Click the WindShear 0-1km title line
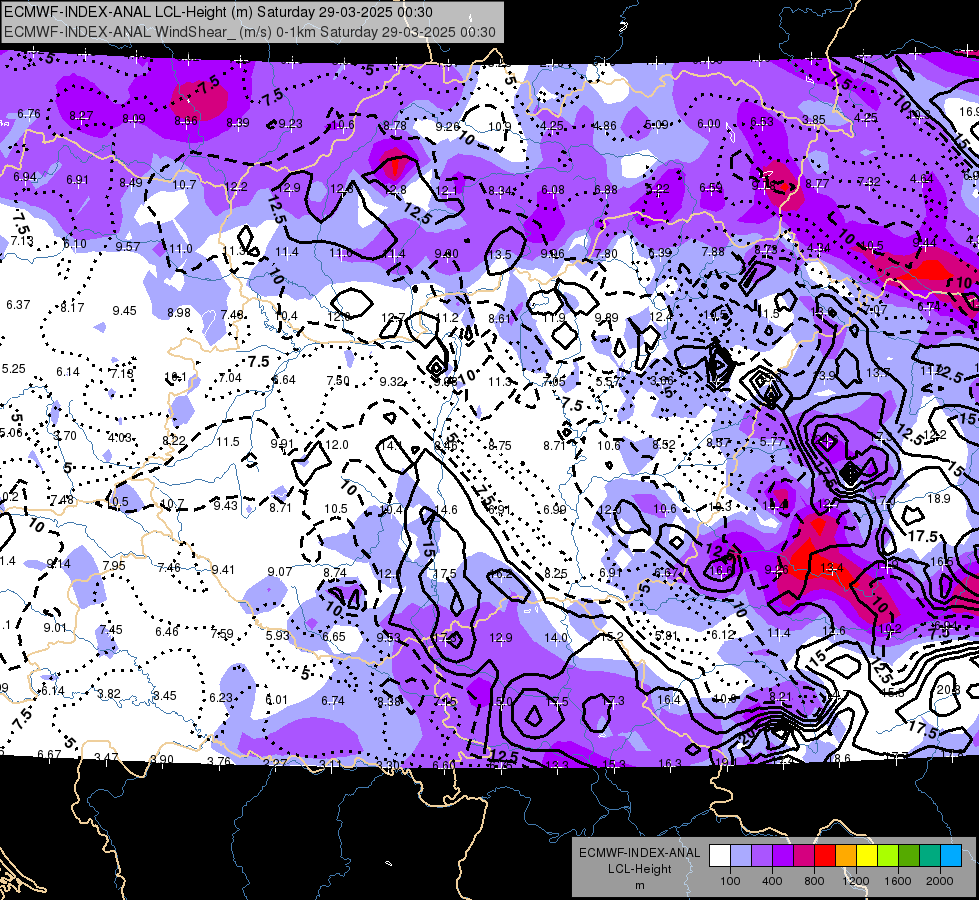This screenshot has width=979, height=900. (x=250, y=32)
